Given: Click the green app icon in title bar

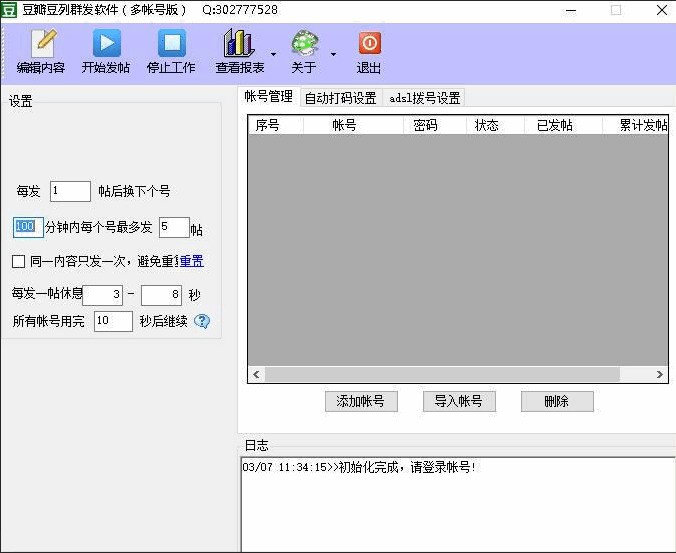Looking at the screenshot, I should tap(9, 9).
